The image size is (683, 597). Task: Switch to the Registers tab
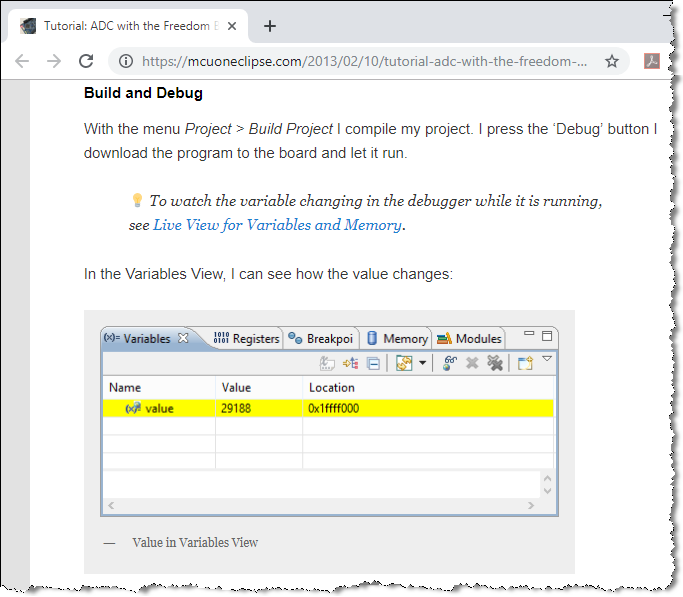tap(246, 338)
